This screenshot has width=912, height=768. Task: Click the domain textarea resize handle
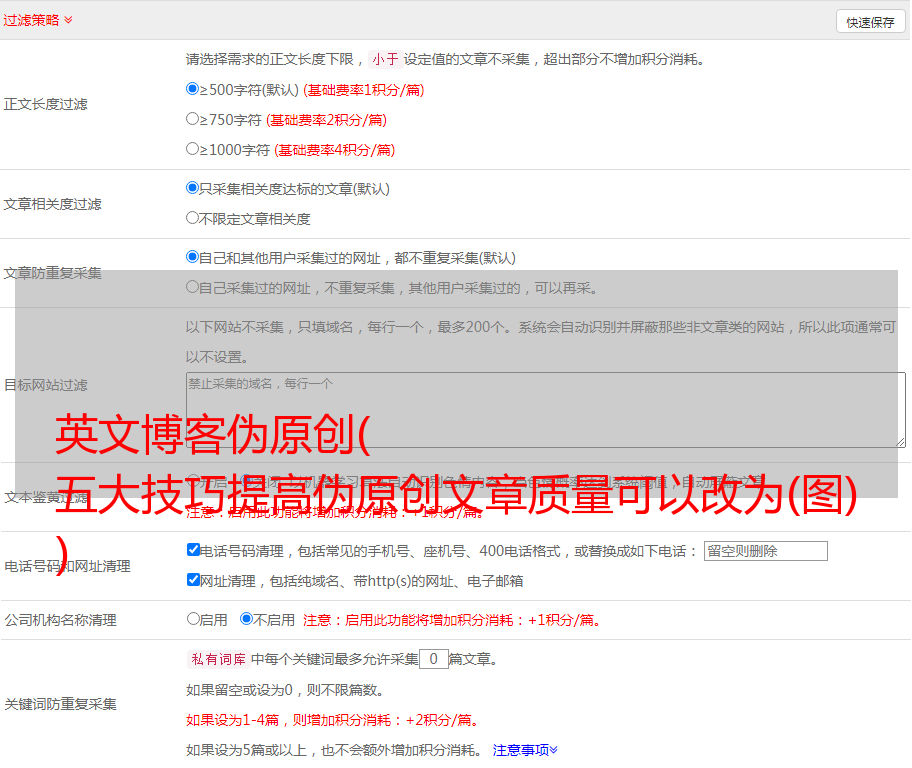point(900,441)
